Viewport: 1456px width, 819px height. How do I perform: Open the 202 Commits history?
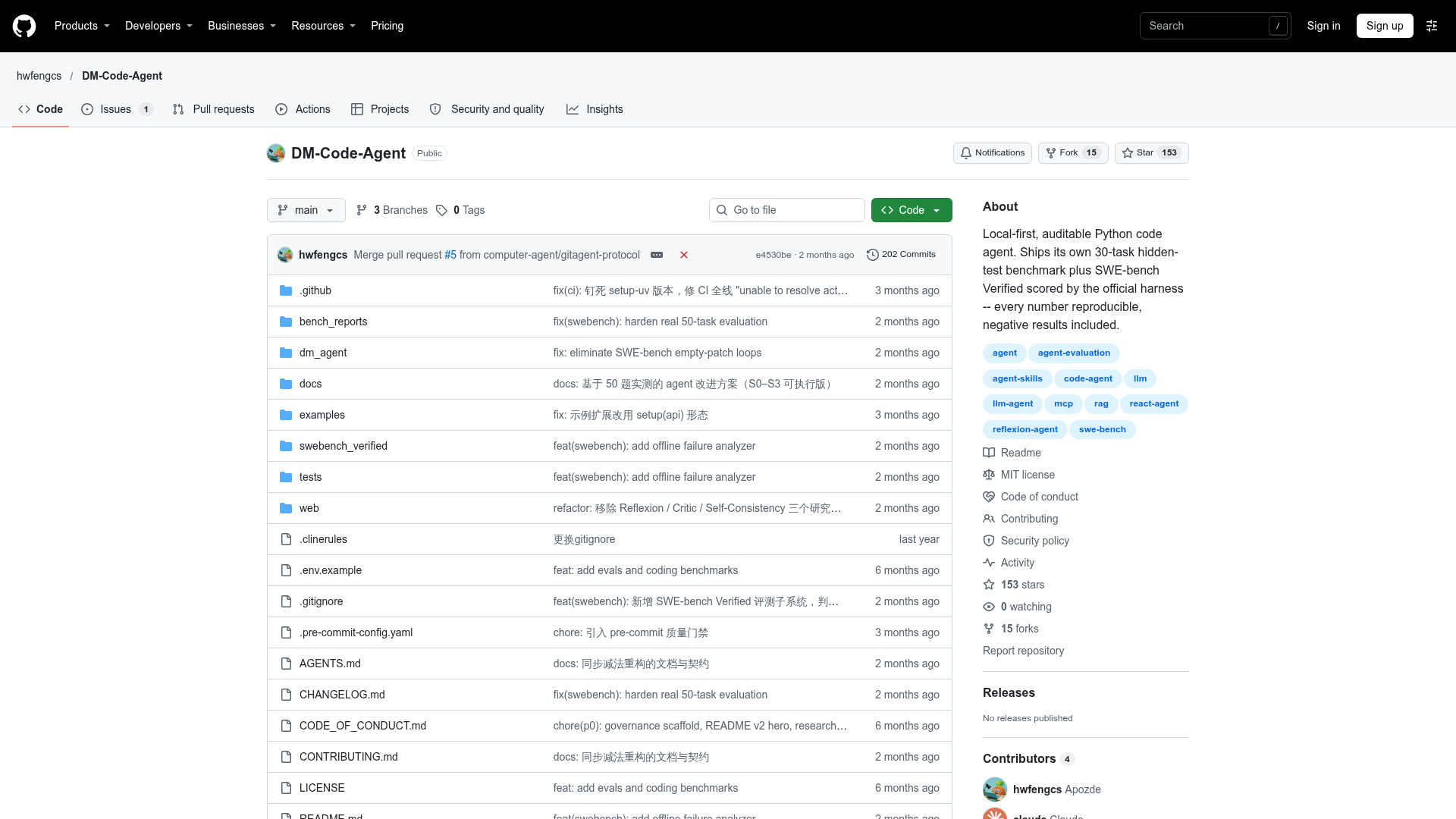(901, 255)
